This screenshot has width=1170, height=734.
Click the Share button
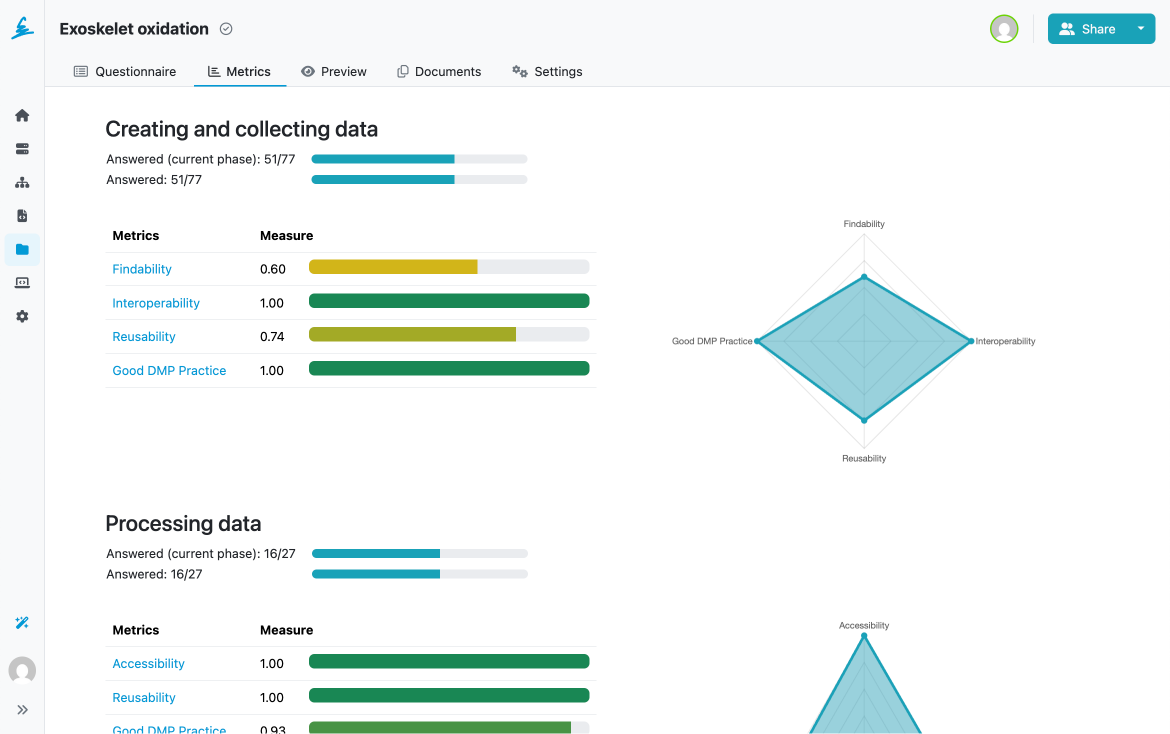point(1087,29)
